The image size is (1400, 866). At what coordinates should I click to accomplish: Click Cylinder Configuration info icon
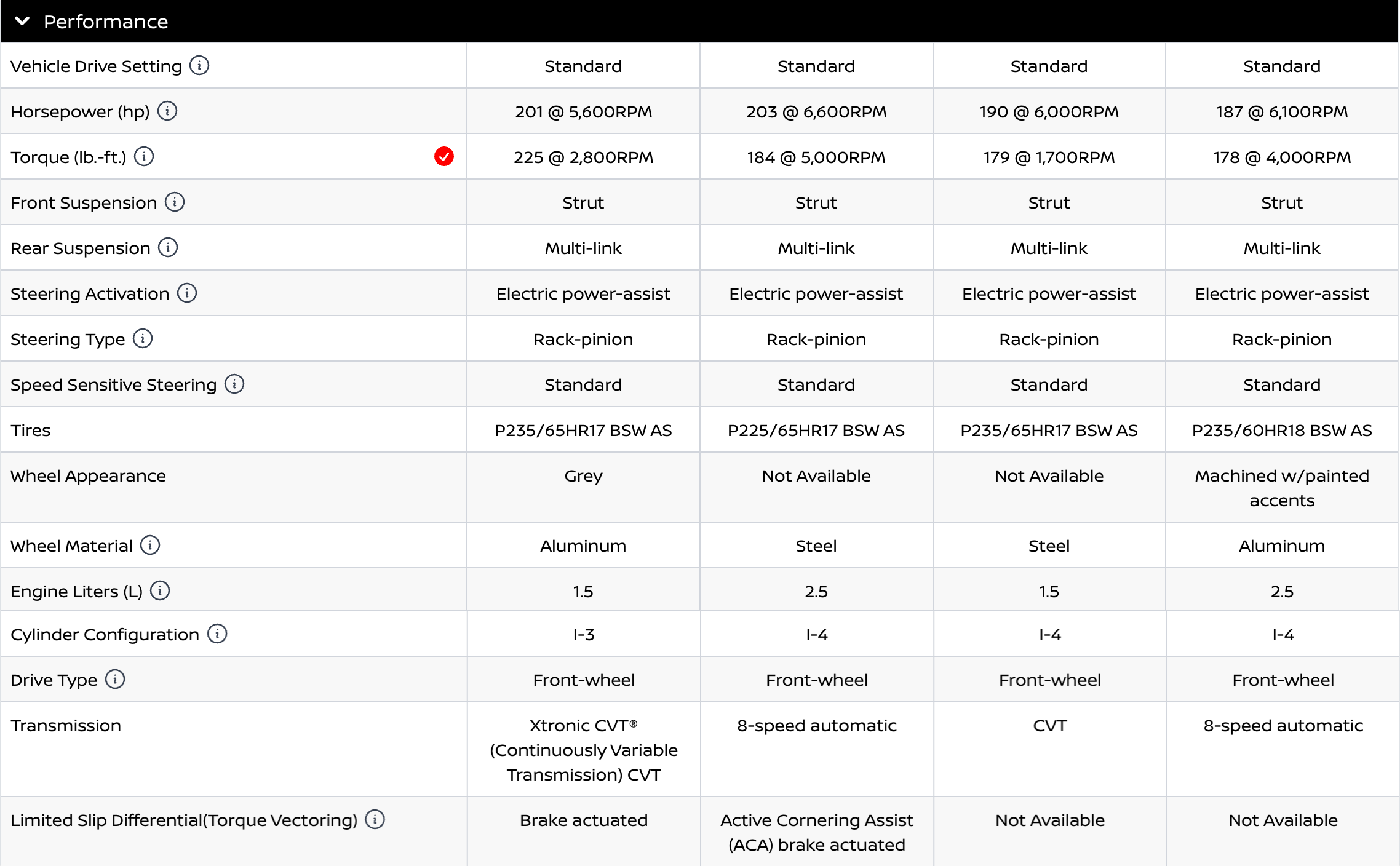tap(217, 634)
